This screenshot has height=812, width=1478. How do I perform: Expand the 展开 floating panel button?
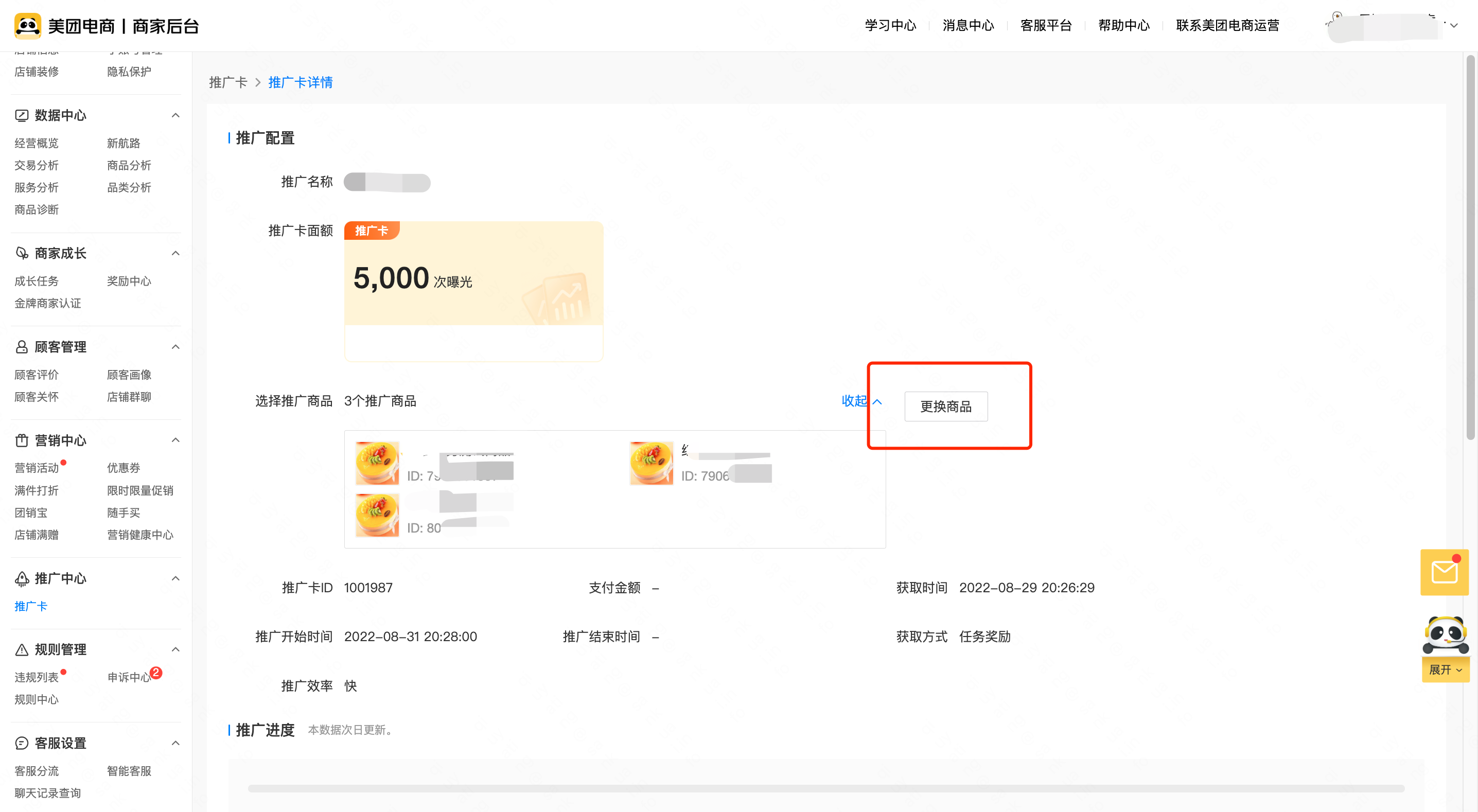point(1445,669)
